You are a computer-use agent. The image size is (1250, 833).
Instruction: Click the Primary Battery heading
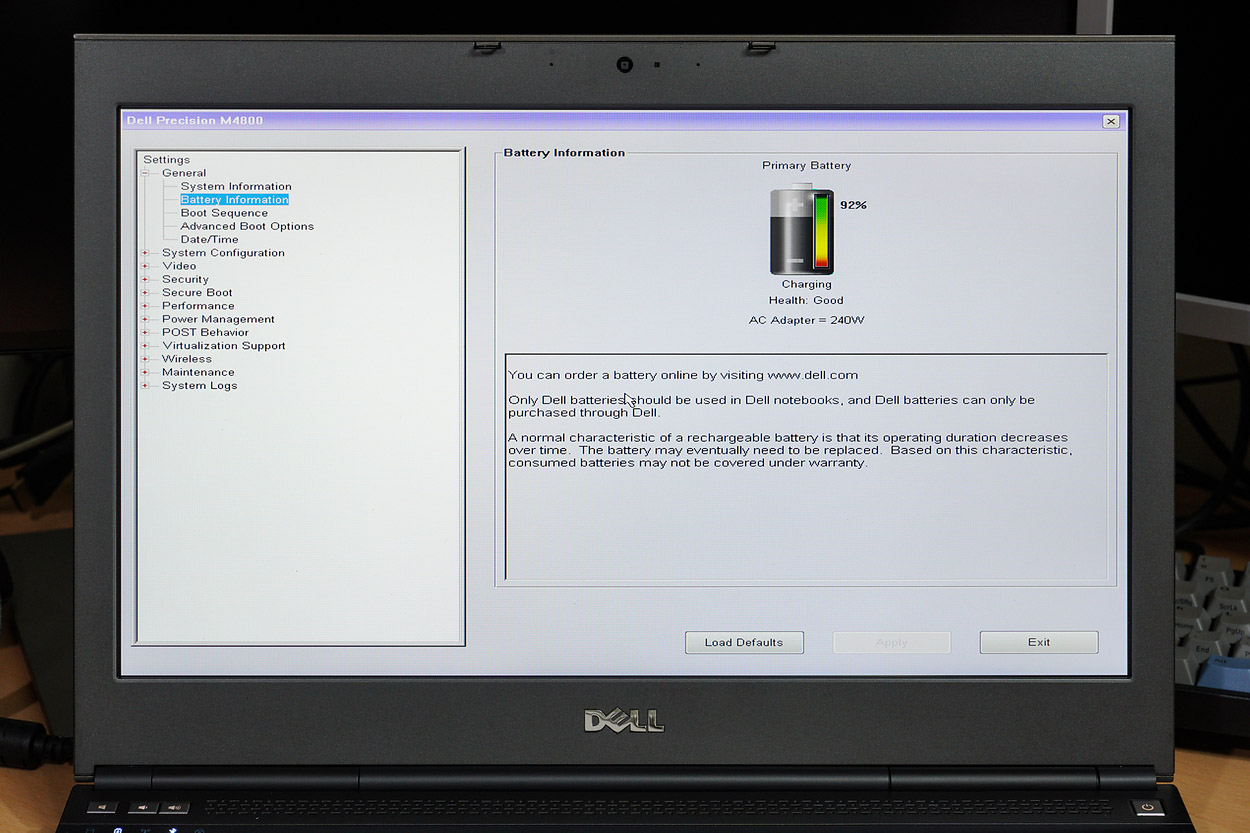(806, 166)
